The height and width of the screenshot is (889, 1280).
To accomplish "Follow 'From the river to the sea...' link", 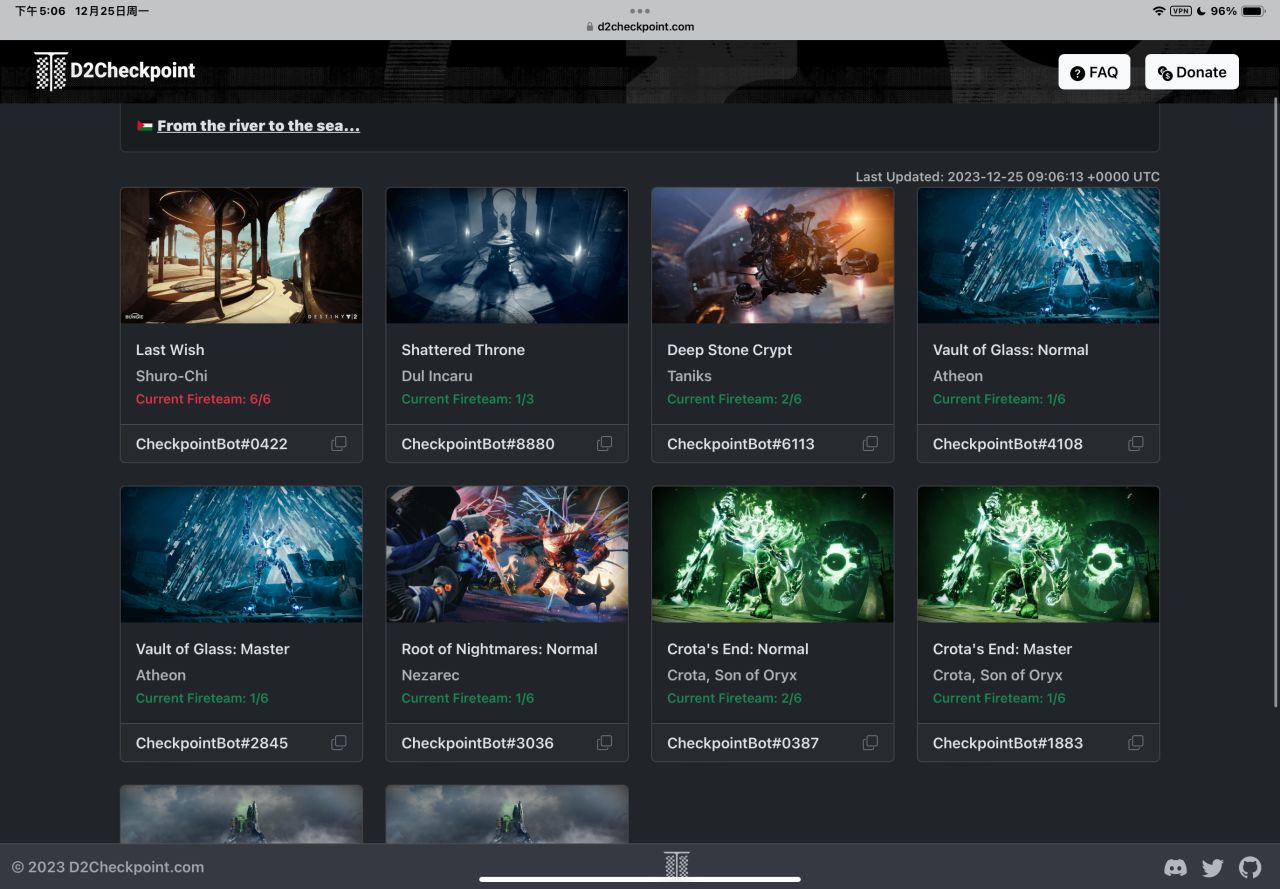I will (x=258, y=126).
